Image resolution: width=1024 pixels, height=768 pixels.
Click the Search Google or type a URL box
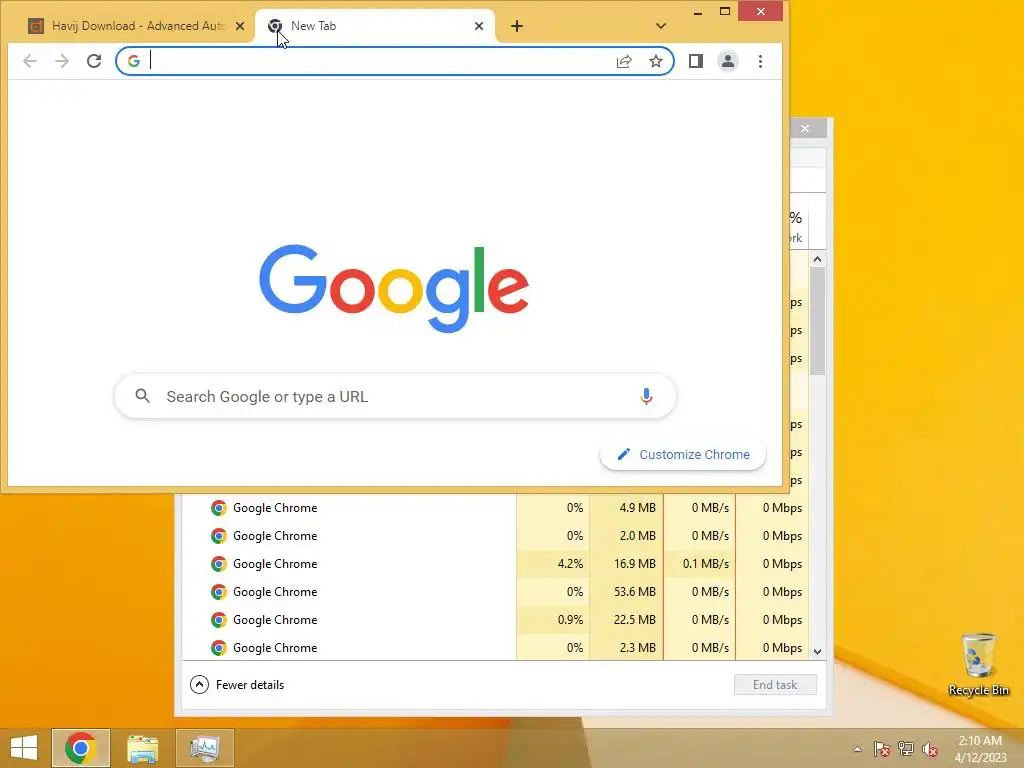[x=395, y=396]
